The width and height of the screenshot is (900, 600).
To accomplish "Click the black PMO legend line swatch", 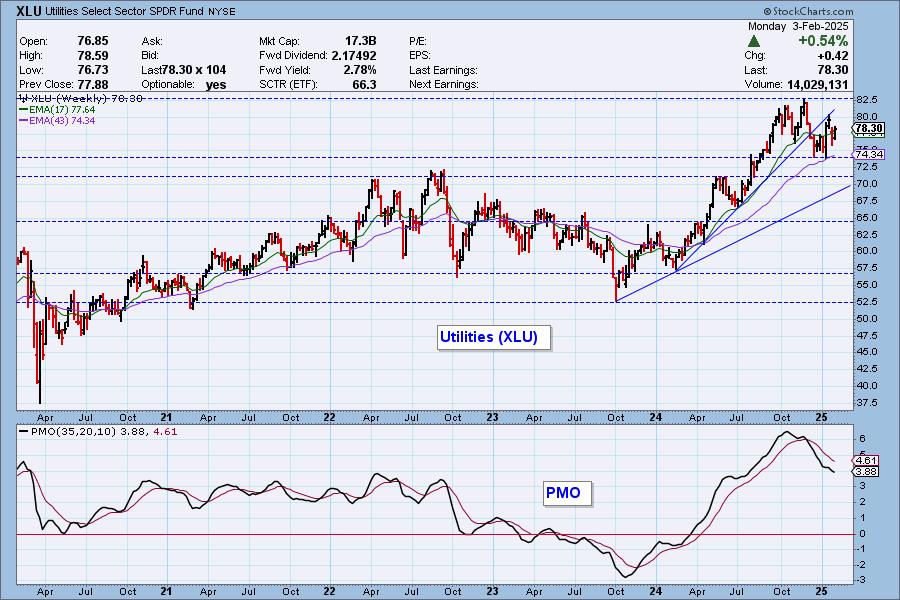I will [x=24, y=431].
